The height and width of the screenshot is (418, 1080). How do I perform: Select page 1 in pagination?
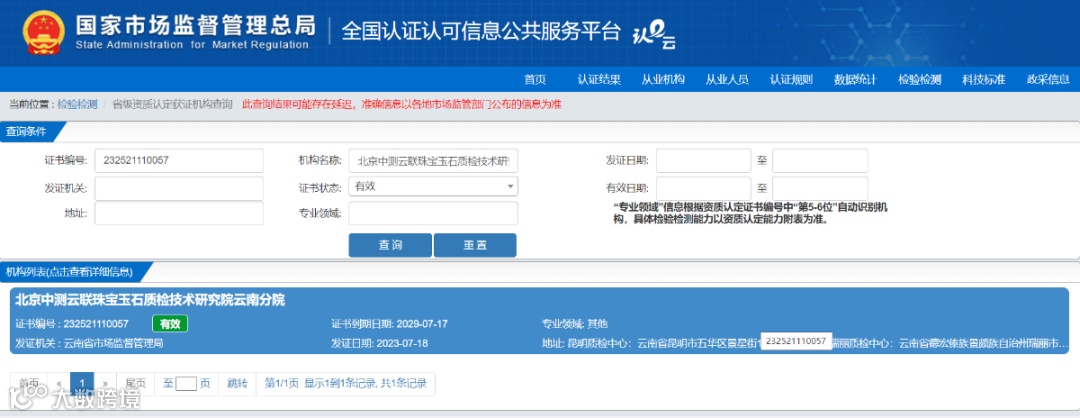(82, 384)
